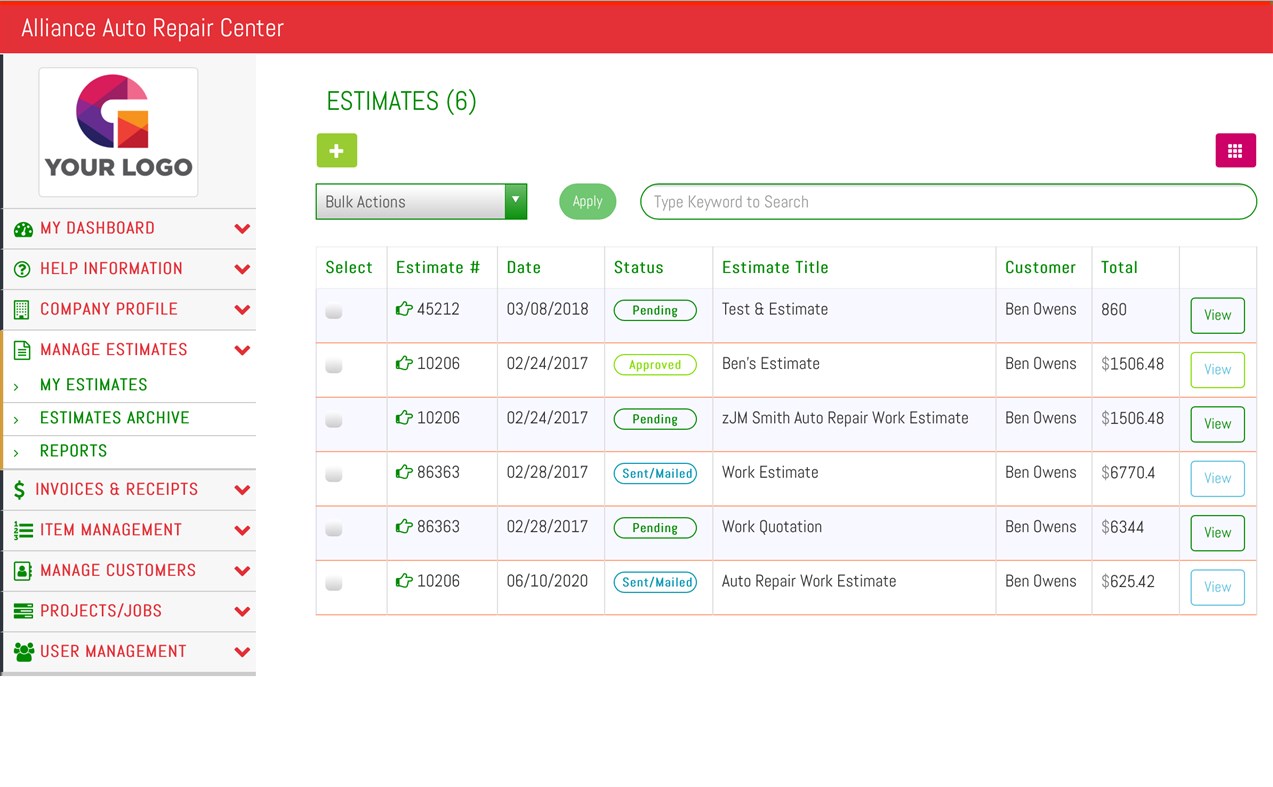The image size is (1273, 787).
Task: Click the green plus button to add an estimate
Action: coord(336,150)
